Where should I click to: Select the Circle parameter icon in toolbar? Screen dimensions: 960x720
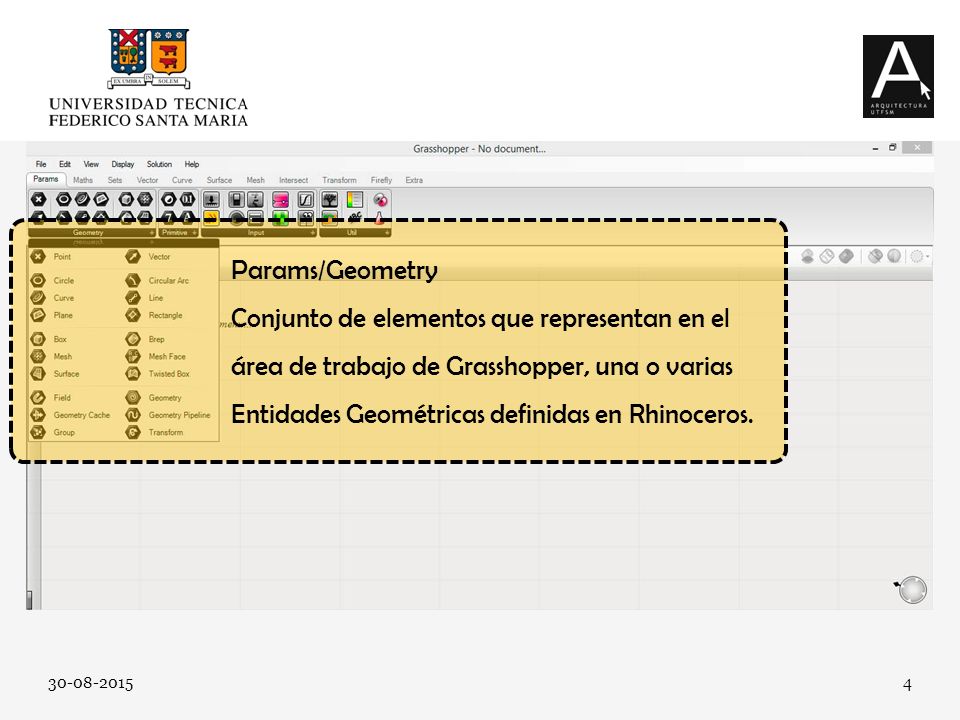64,199
